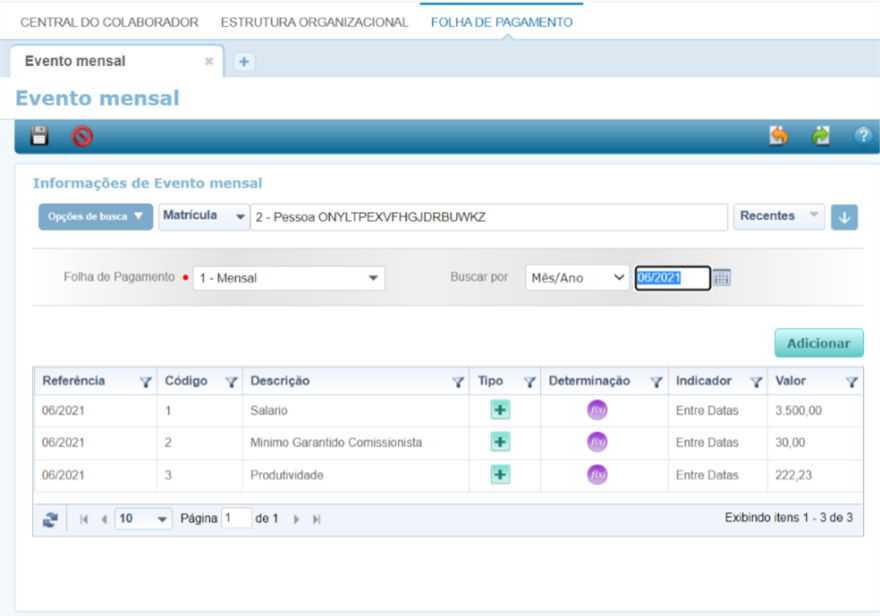Open Estrutura Organizacional menu
This screenshot has height=616, width=880.
click(x=314, y=22)
